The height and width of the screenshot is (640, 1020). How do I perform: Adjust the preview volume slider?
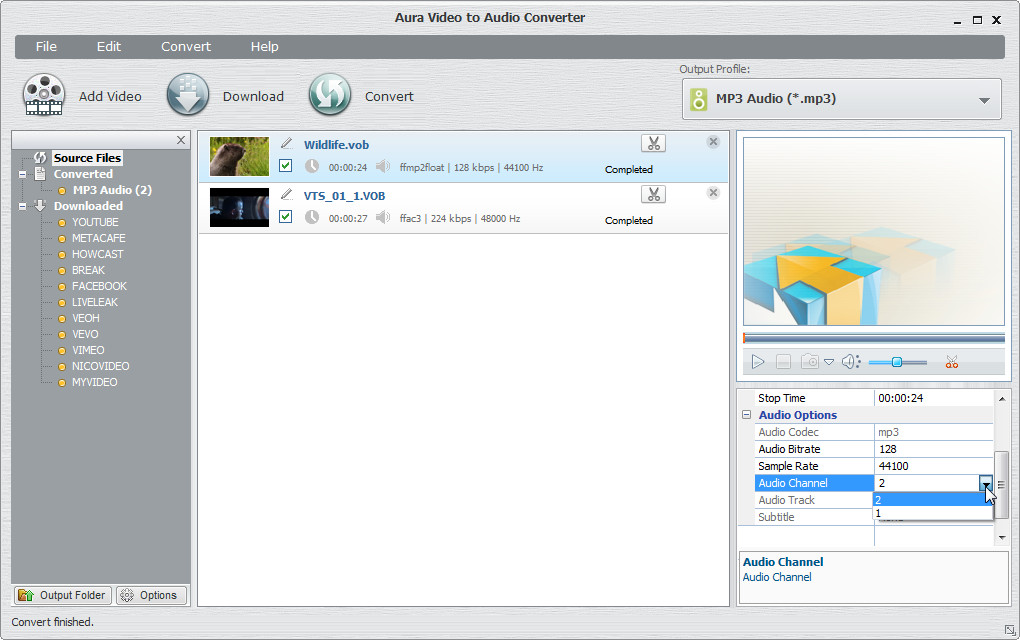[x=897, y=362]
